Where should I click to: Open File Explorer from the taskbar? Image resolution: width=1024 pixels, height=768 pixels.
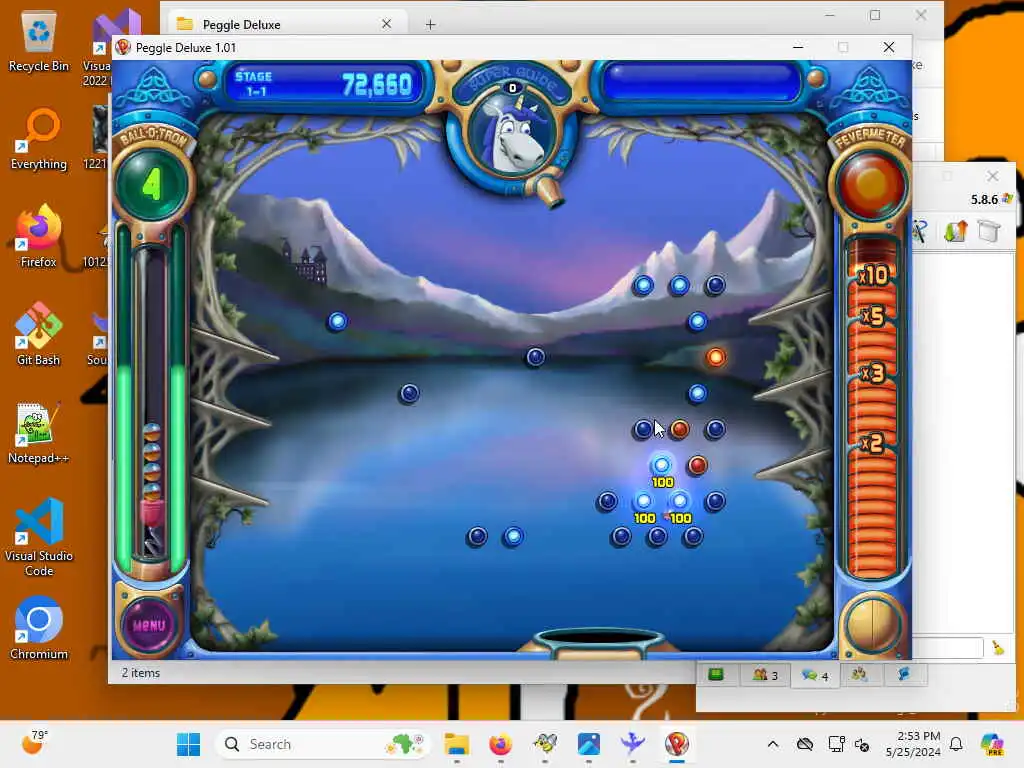(x=456, y=744)
